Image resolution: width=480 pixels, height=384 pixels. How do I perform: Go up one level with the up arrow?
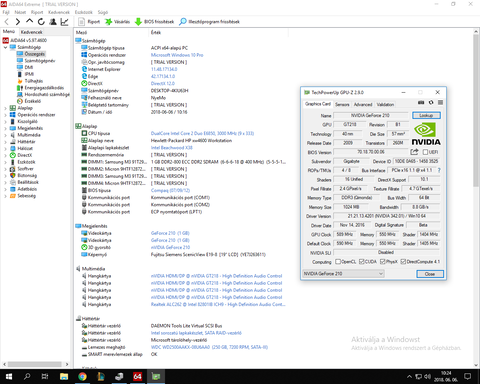(x=29, y=21)
